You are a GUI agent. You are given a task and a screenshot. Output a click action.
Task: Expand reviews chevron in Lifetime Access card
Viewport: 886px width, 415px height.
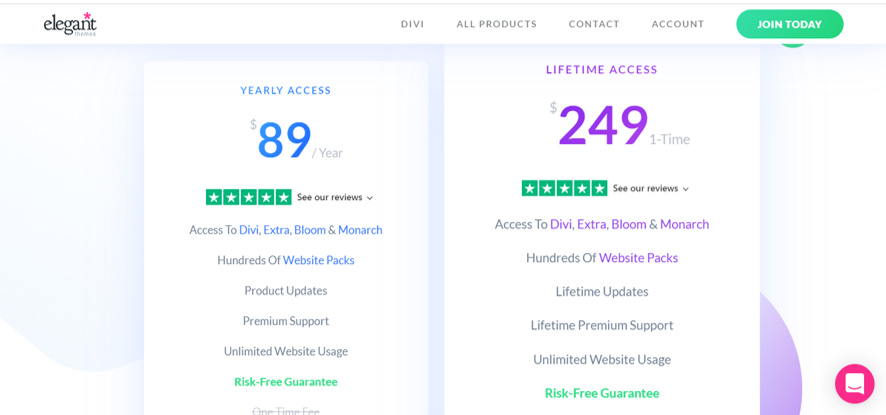[685, 189]
